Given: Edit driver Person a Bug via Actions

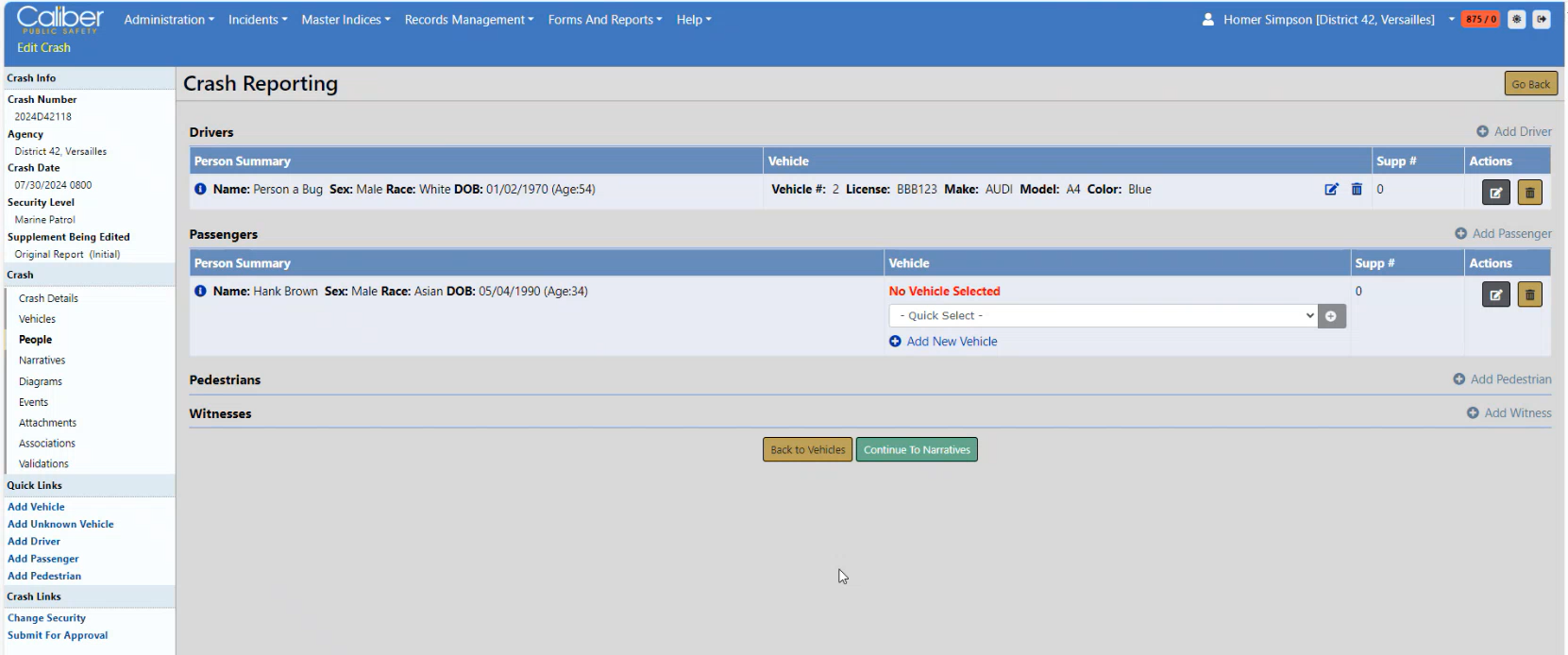Looking at the screenshot, I should [1495, 193].
